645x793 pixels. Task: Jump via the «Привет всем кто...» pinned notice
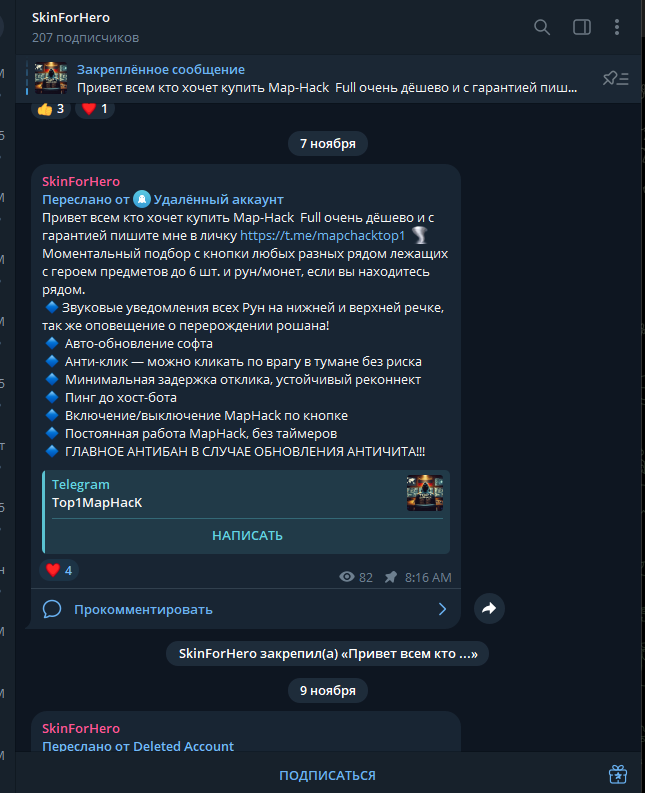point(327,653)
